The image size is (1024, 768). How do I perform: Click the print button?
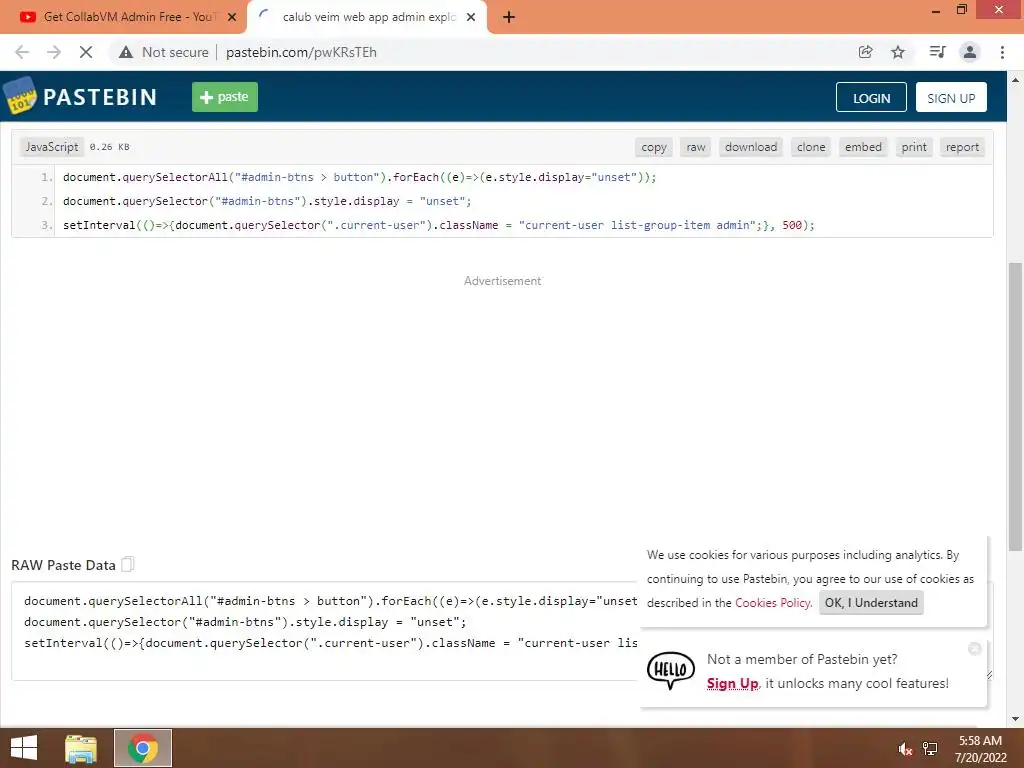pos(914,147)
